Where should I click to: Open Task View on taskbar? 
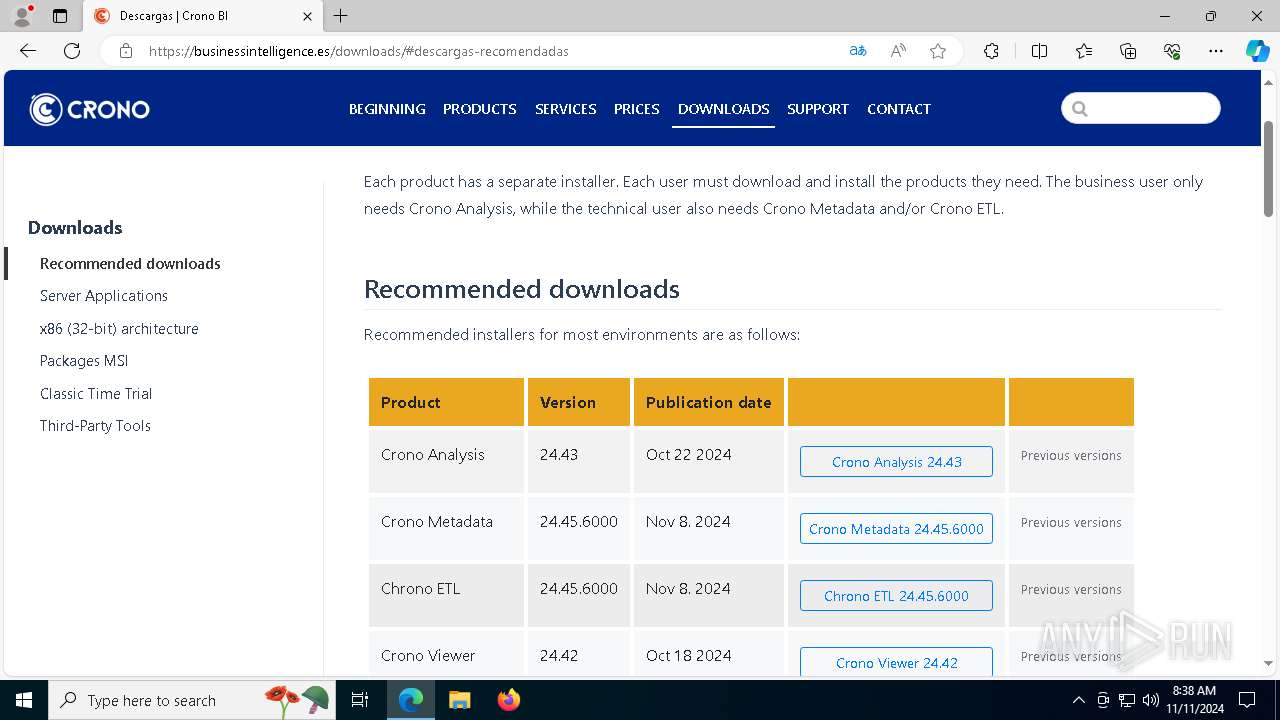pyautogui.click(x=361, y=700)
